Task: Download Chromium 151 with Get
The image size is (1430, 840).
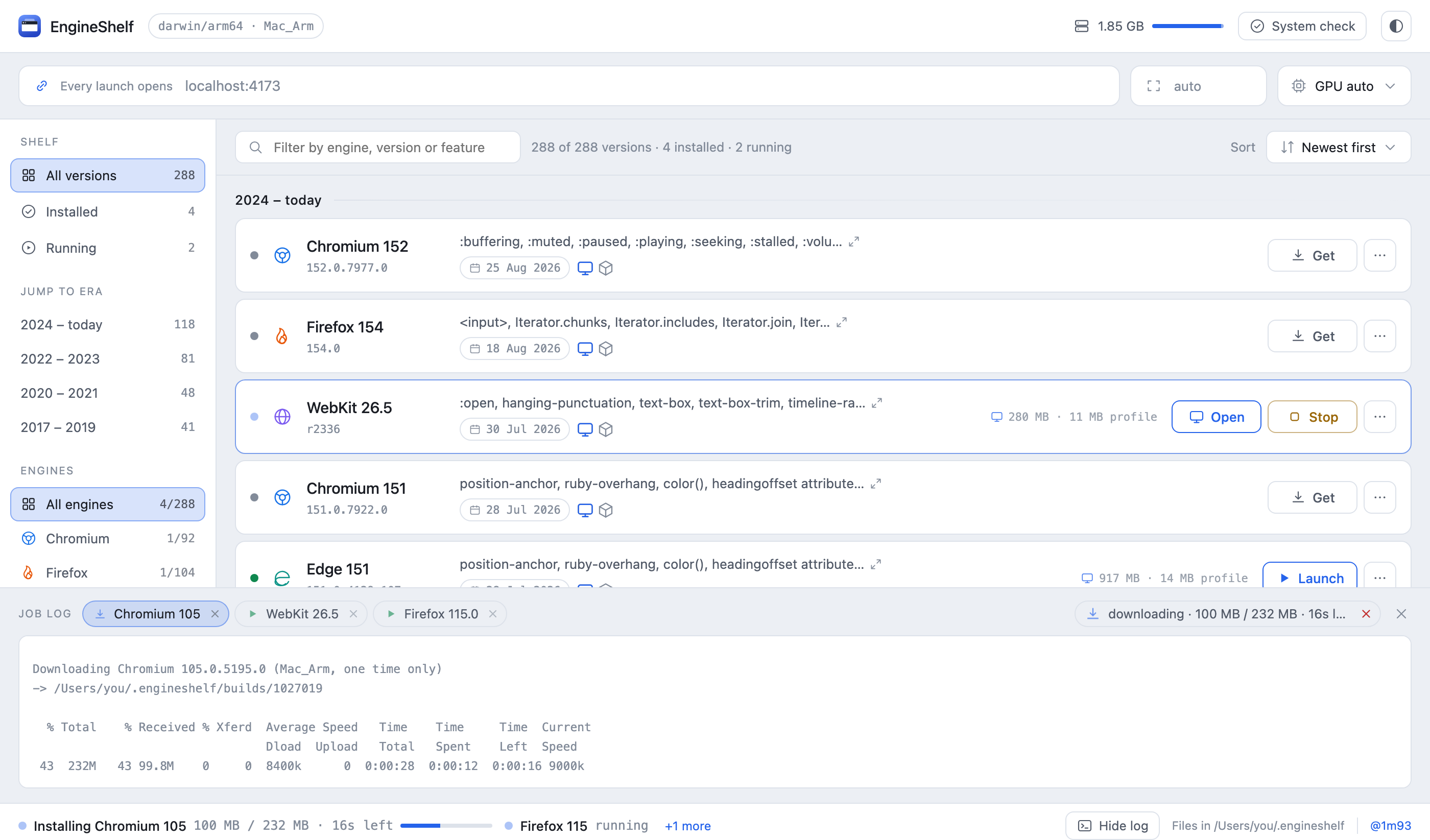Action: coord(1312,497)
